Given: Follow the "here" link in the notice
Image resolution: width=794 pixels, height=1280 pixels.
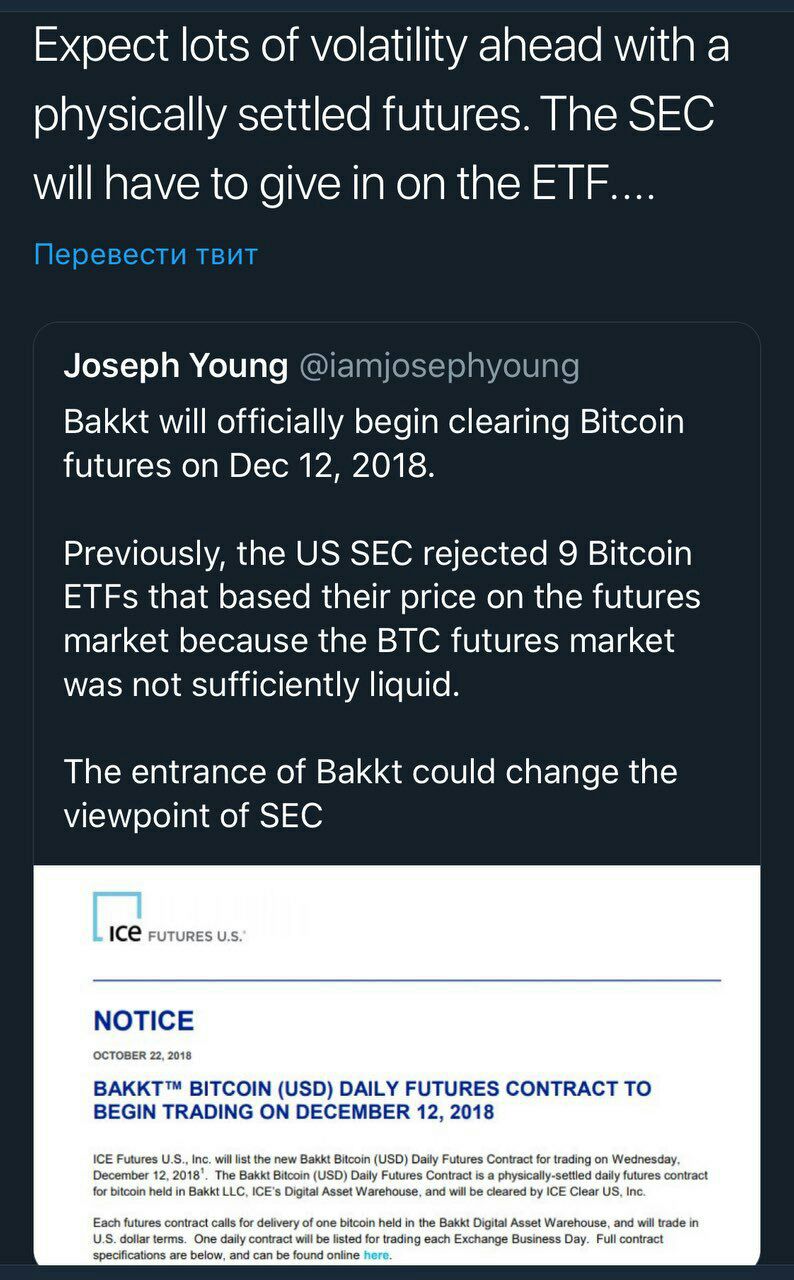Looking at the screenshot, I should point(376,1254).
